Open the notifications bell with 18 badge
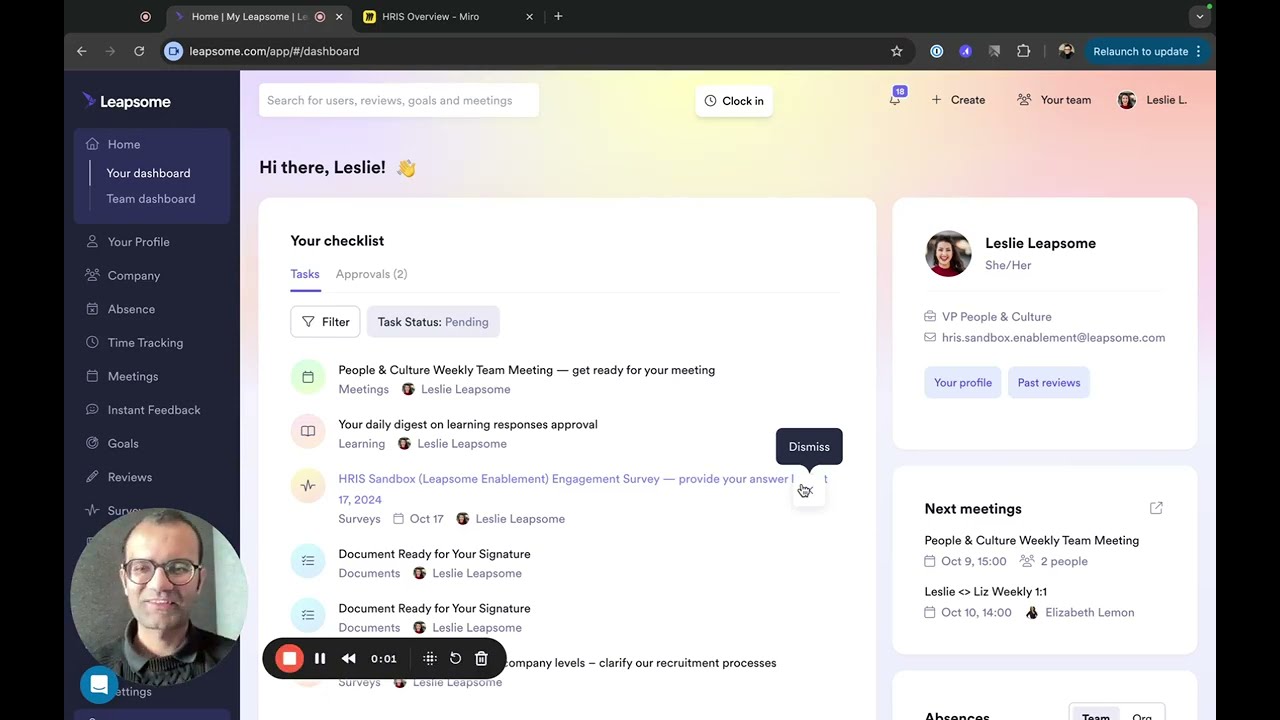 [x=895, y=99]
